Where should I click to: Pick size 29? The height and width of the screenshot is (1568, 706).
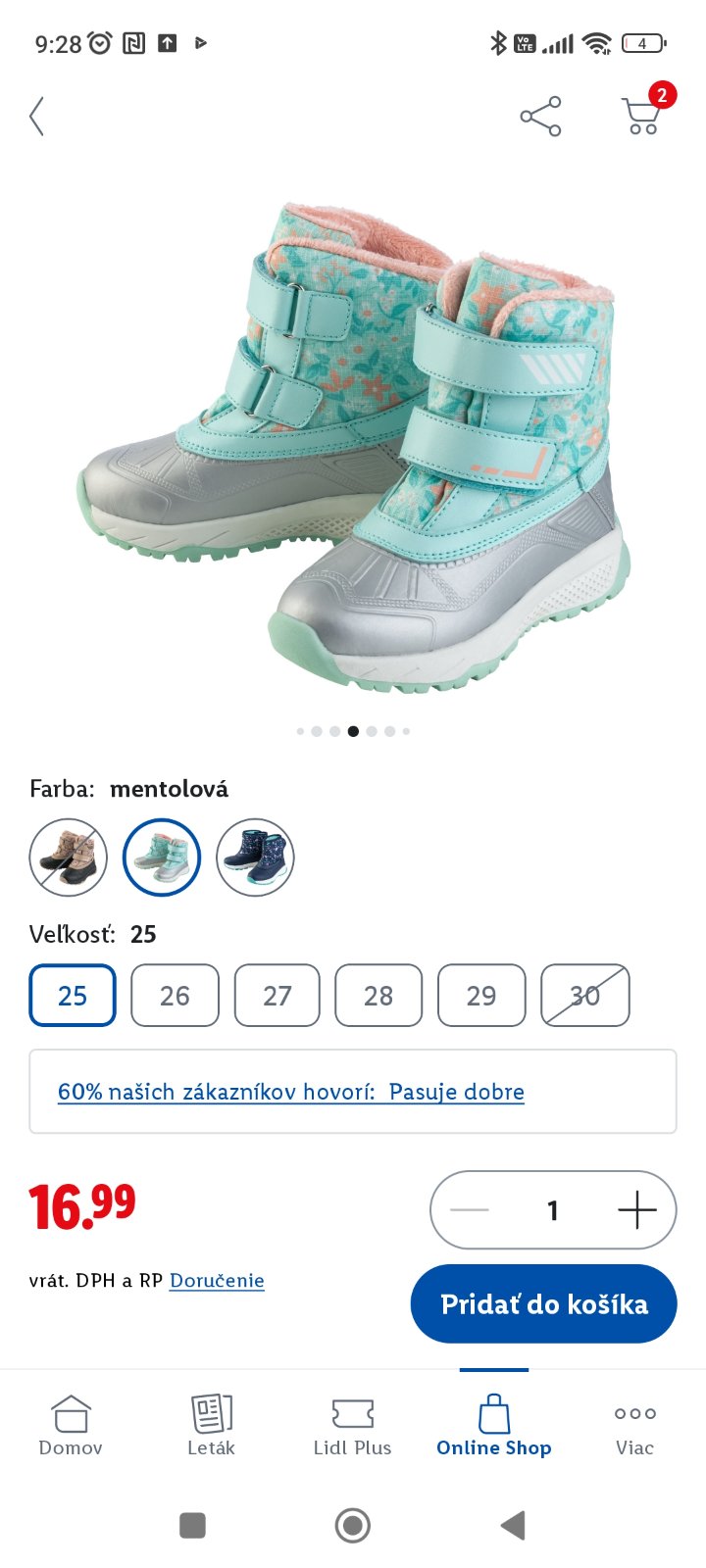pos(481,996)
